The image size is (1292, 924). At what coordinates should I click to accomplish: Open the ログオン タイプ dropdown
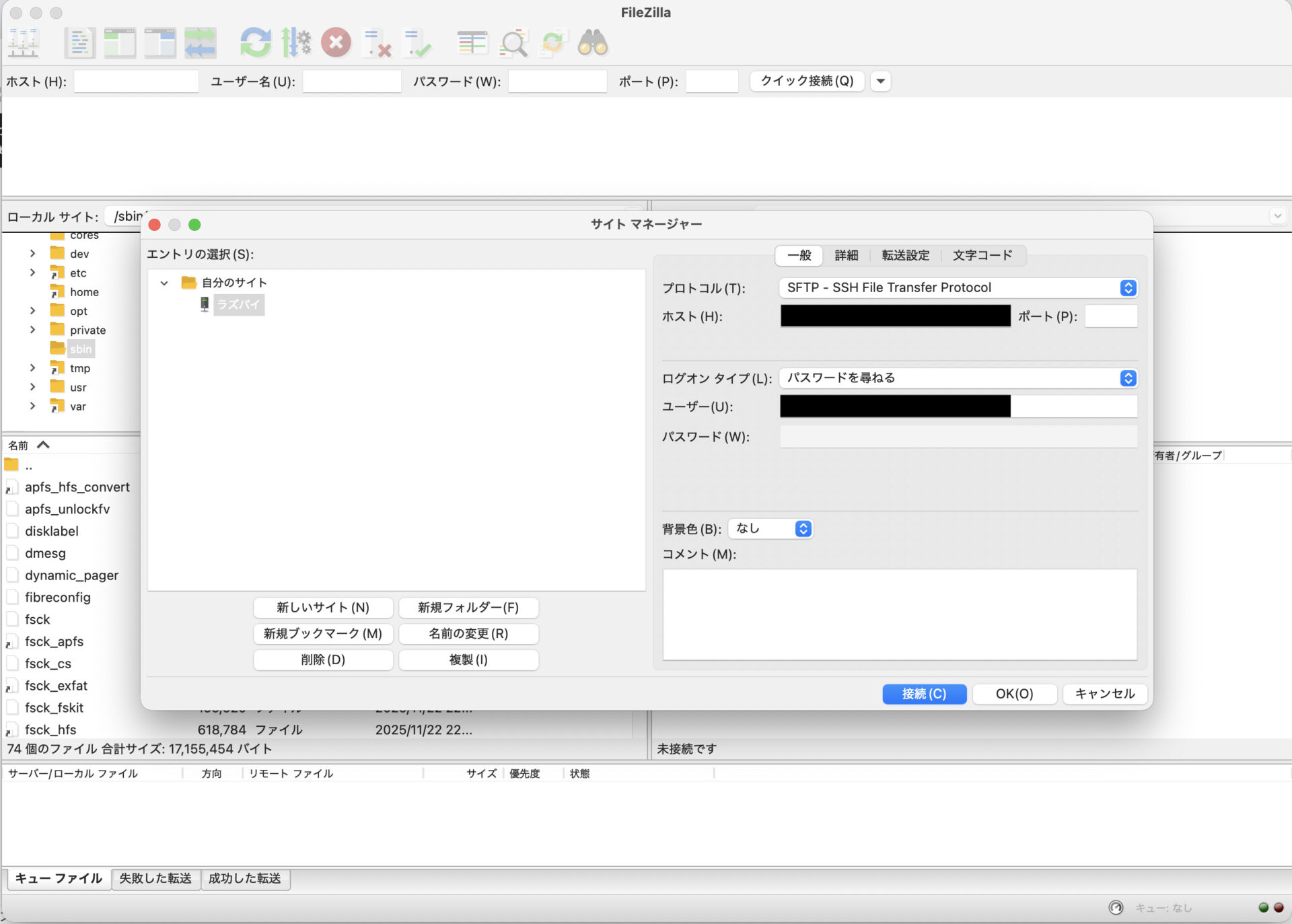(958, 378)
